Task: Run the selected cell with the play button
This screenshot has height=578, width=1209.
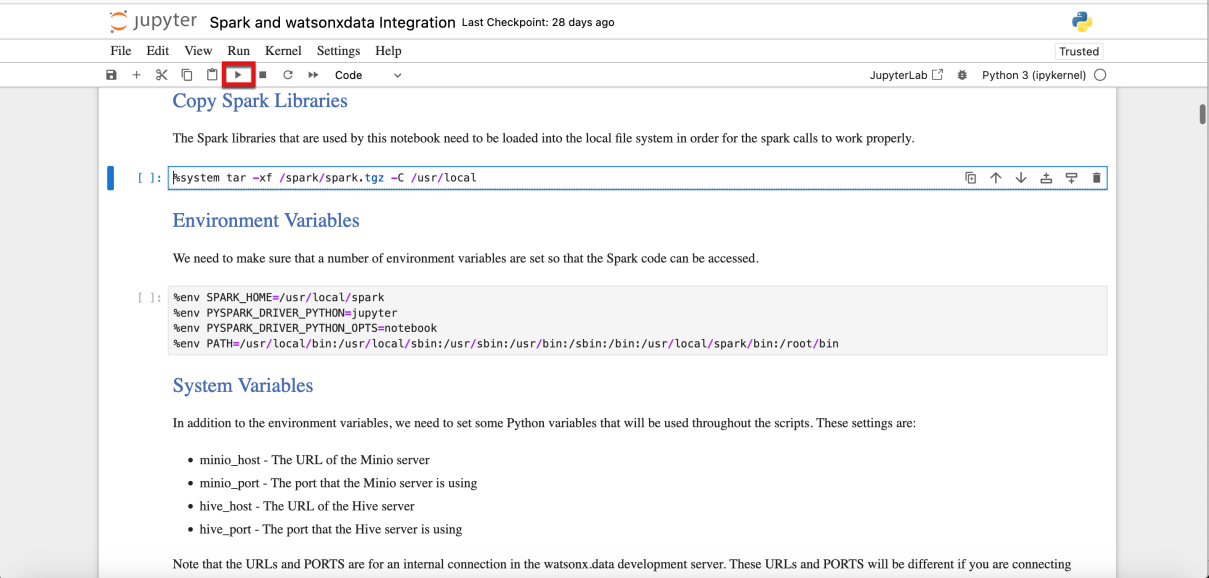Action: pos(238,75)
